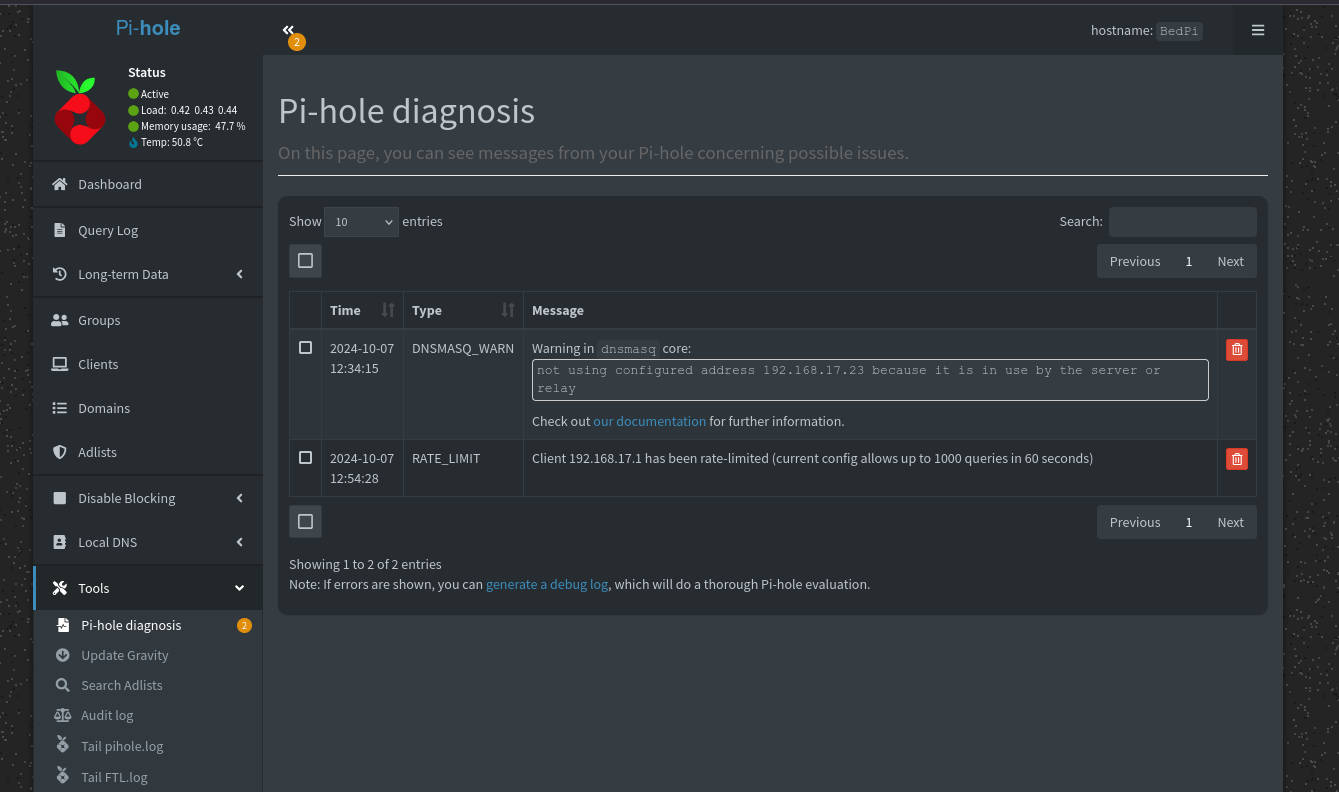Go to Update Gravity under Tools
This screenshot has width=1339, height=792.
[125, 655]
